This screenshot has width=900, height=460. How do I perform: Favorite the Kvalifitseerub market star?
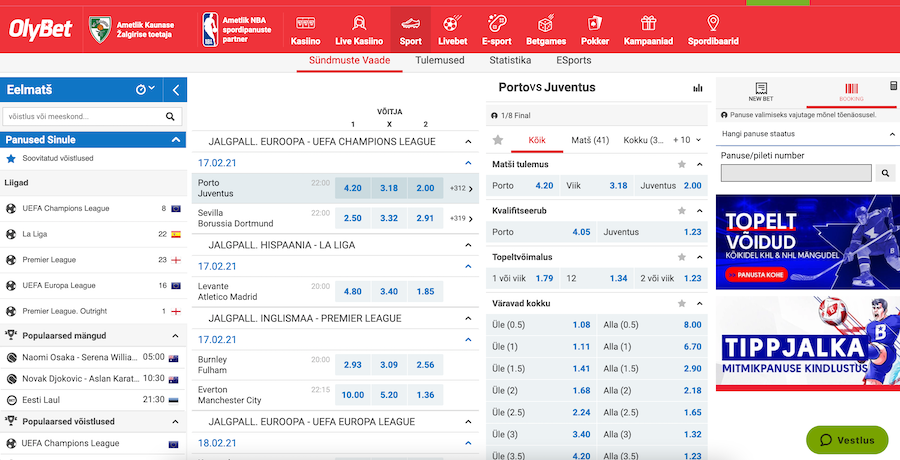(x=682, y=210)
